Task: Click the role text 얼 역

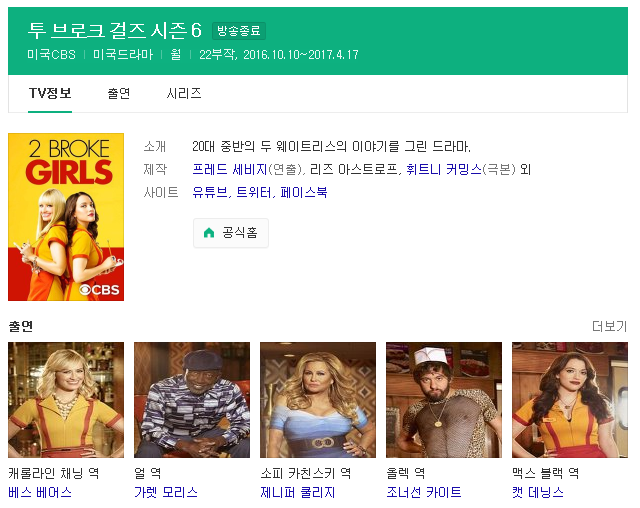Action: (x=148, y=473)
